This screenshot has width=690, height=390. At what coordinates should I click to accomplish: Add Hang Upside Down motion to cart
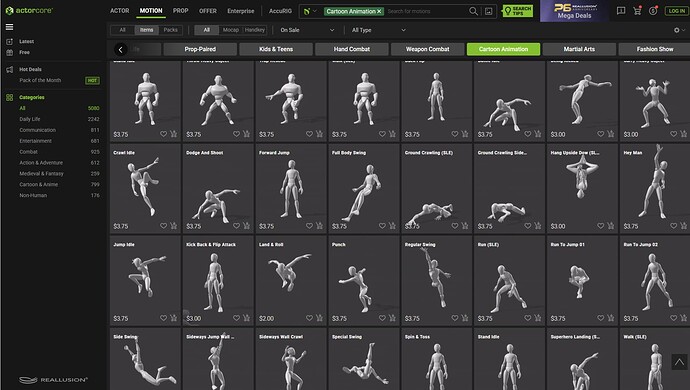coord(610,226)
